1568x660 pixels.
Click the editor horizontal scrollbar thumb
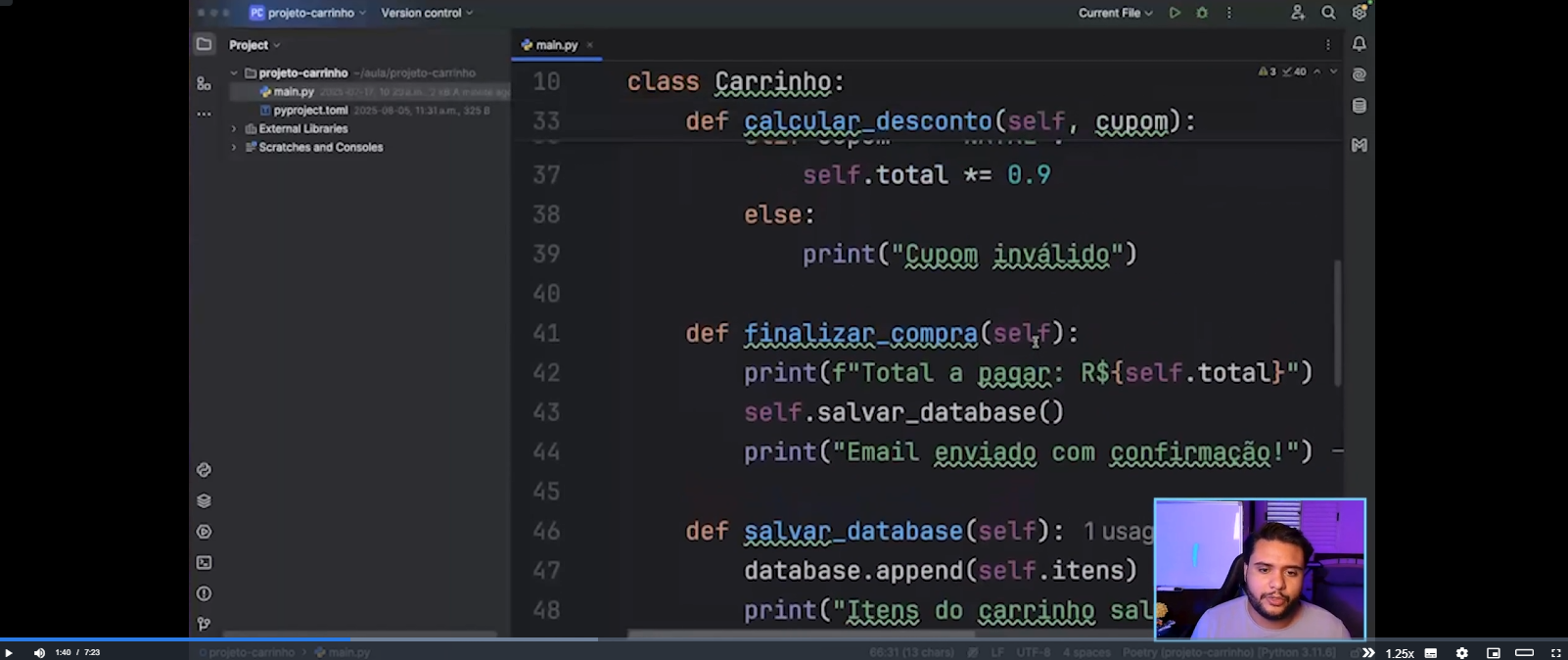(x=801, y=635)
